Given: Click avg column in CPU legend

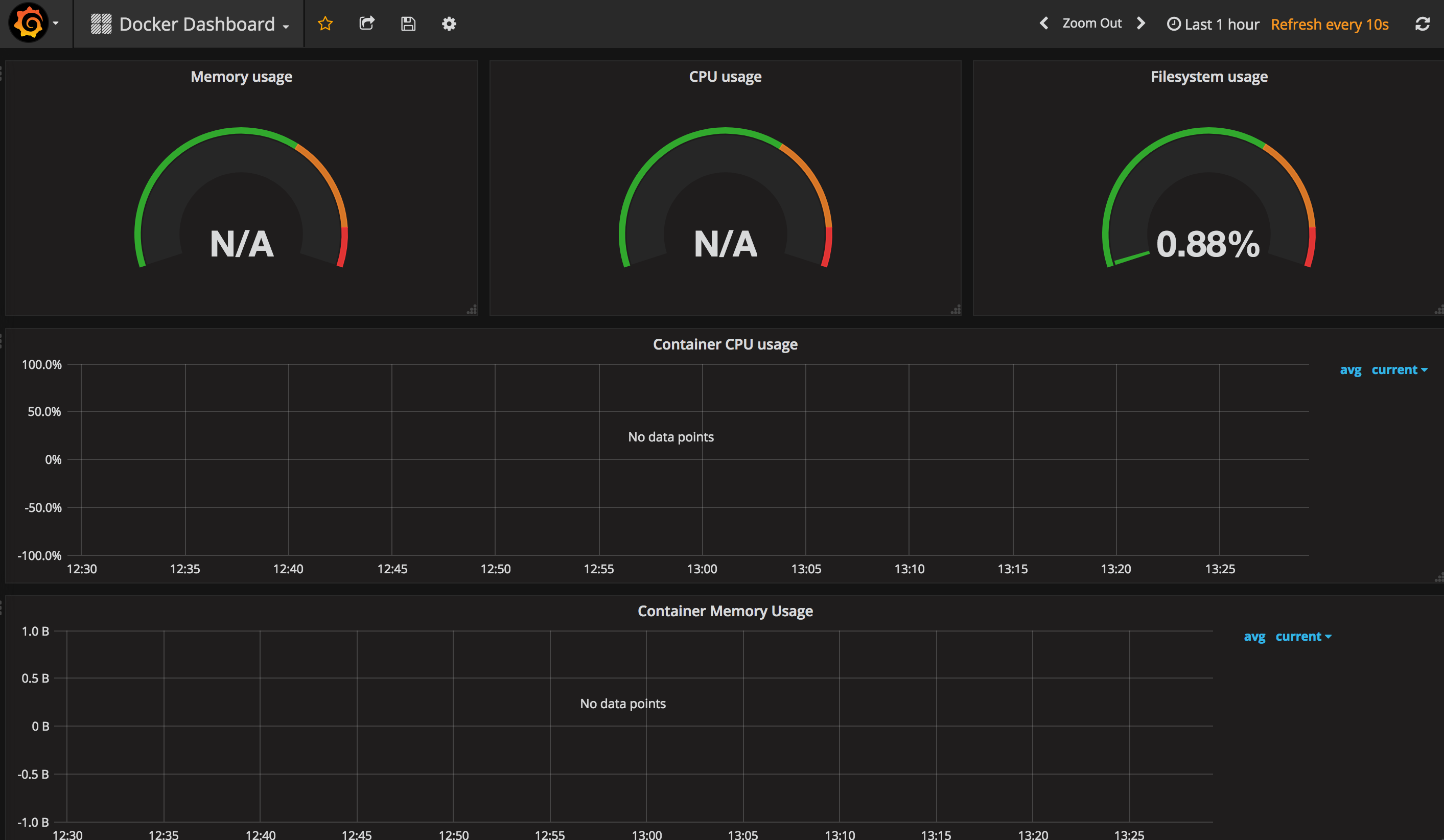Looking at the screenshot, I should pyautogui.click(x=1350, y=369).
